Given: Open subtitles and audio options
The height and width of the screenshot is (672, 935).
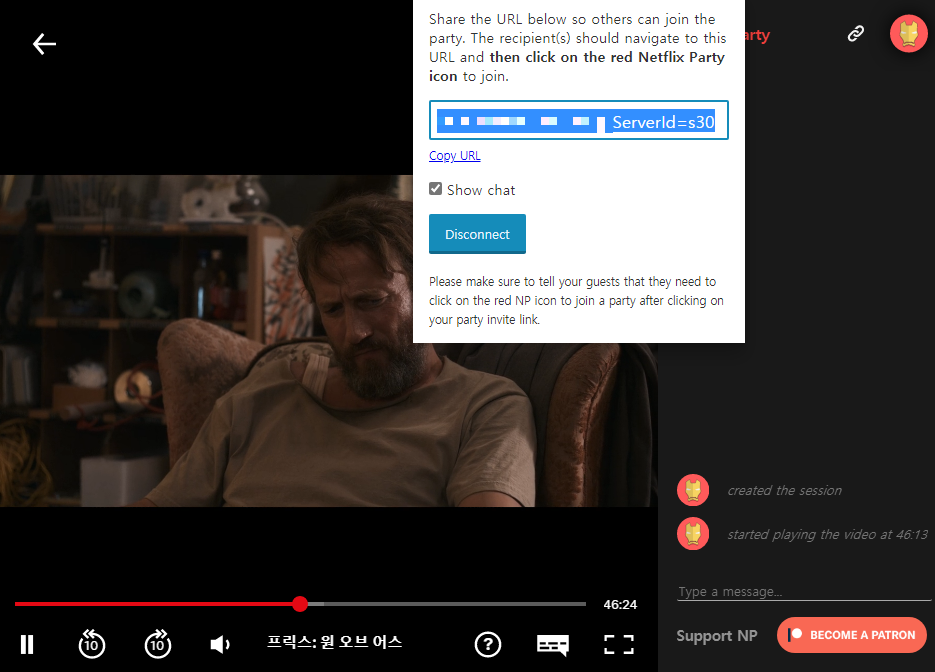Looking at the screenshot, I should click(x=553, y=645).
